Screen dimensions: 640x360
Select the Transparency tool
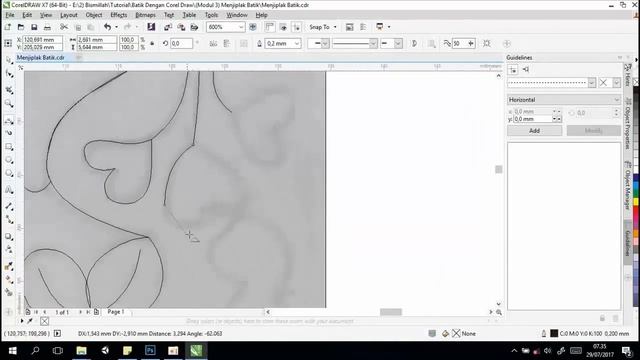coord(9,249)
